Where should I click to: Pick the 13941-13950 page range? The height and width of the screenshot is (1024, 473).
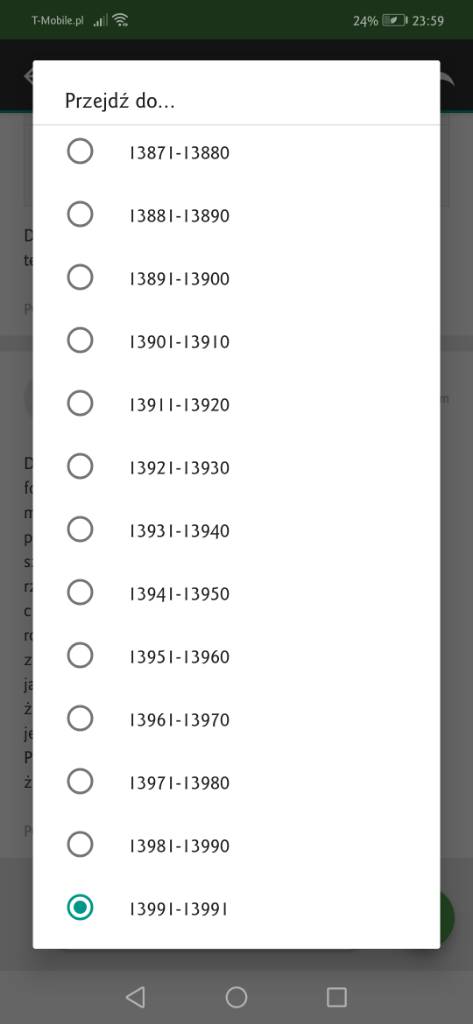coord(236,593)
